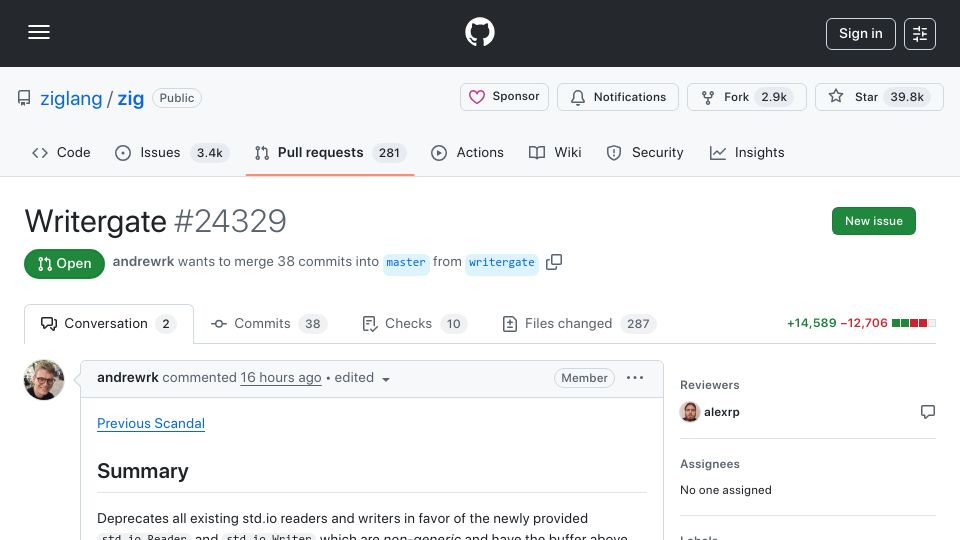The height and width of the screenshot is (540, 960).
Task: Fork the repository
Action: [x=746, y=97]
